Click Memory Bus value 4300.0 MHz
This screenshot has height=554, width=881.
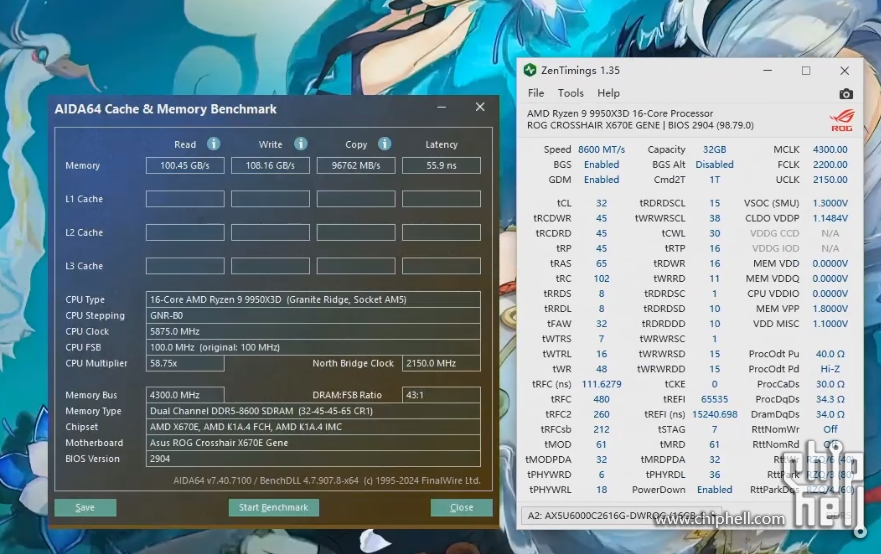tap(185, 395)
